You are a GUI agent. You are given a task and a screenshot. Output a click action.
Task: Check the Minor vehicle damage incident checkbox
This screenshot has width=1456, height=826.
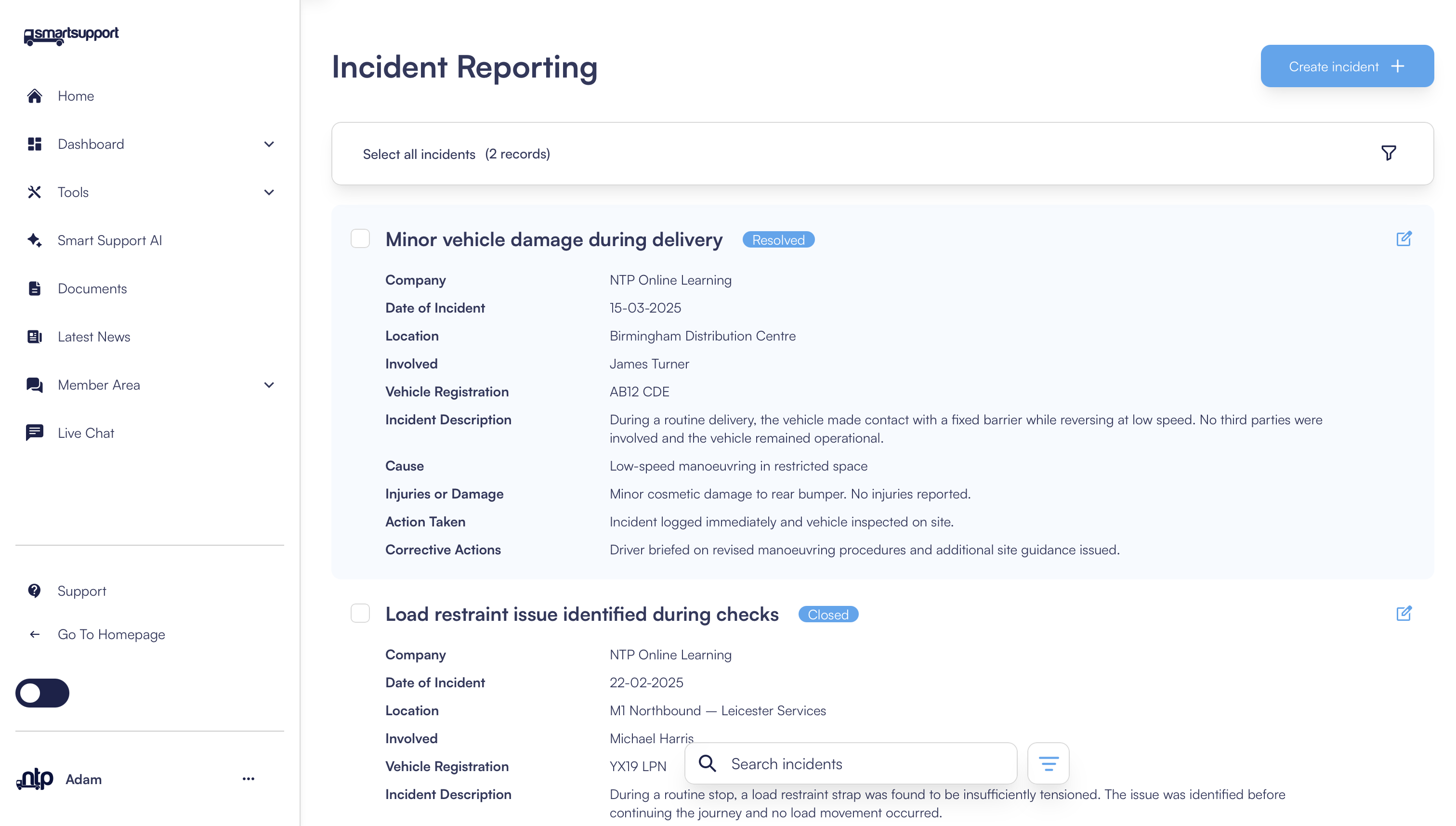360,239
